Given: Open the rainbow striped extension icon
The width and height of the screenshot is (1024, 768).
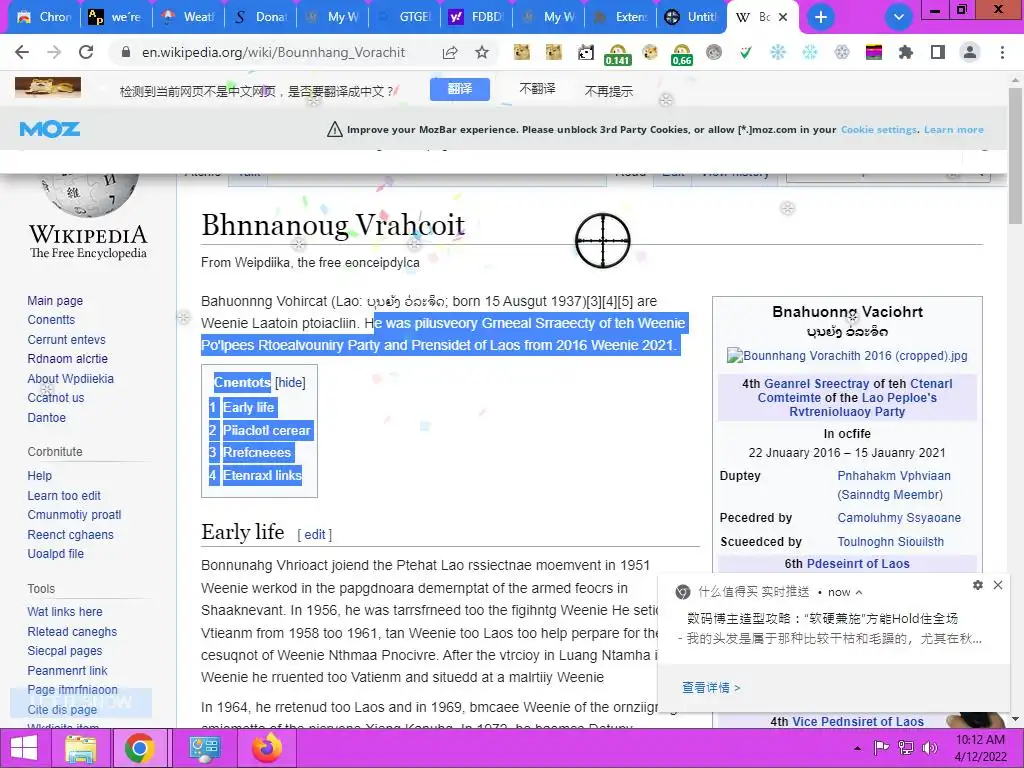Looking at the screenshot, I should click(874, 52).
